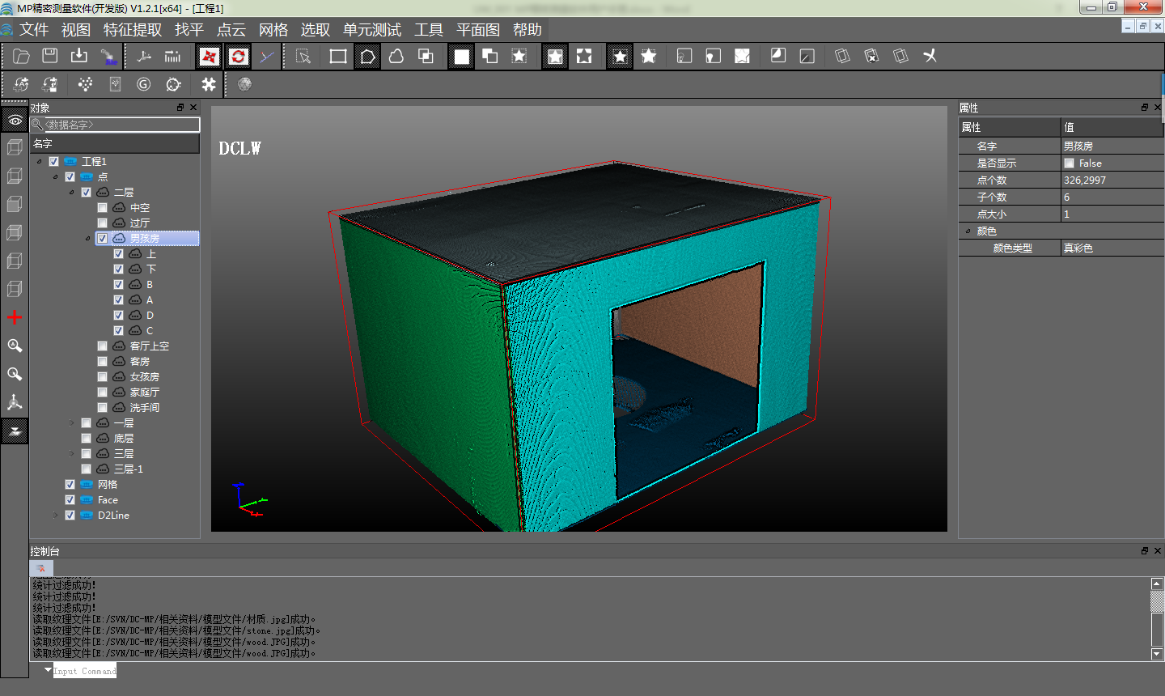Select the polygon selection tool

click(x=367, y=56)
